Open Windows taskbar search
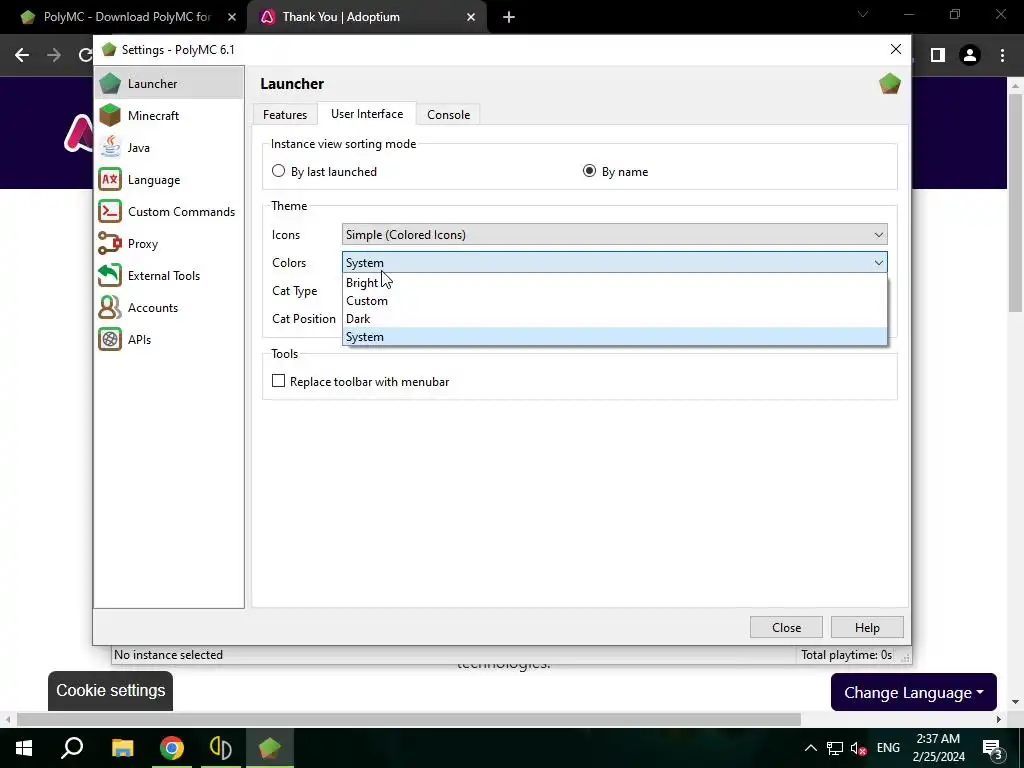This screenshot has width=1024, height=768. (x=72, y=748)
